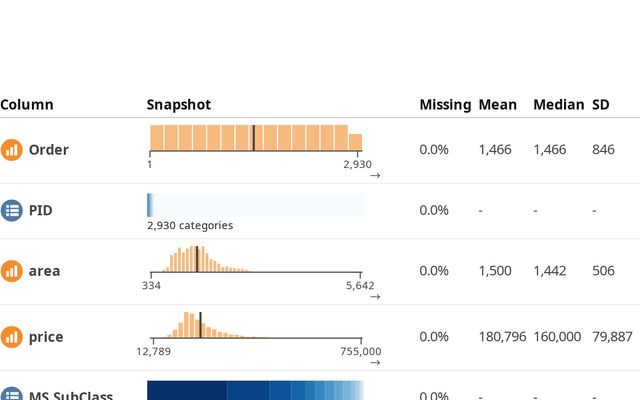640x400 pixels.
Task: Click the MS SubClass column type icon
Action: click(11, 393)
